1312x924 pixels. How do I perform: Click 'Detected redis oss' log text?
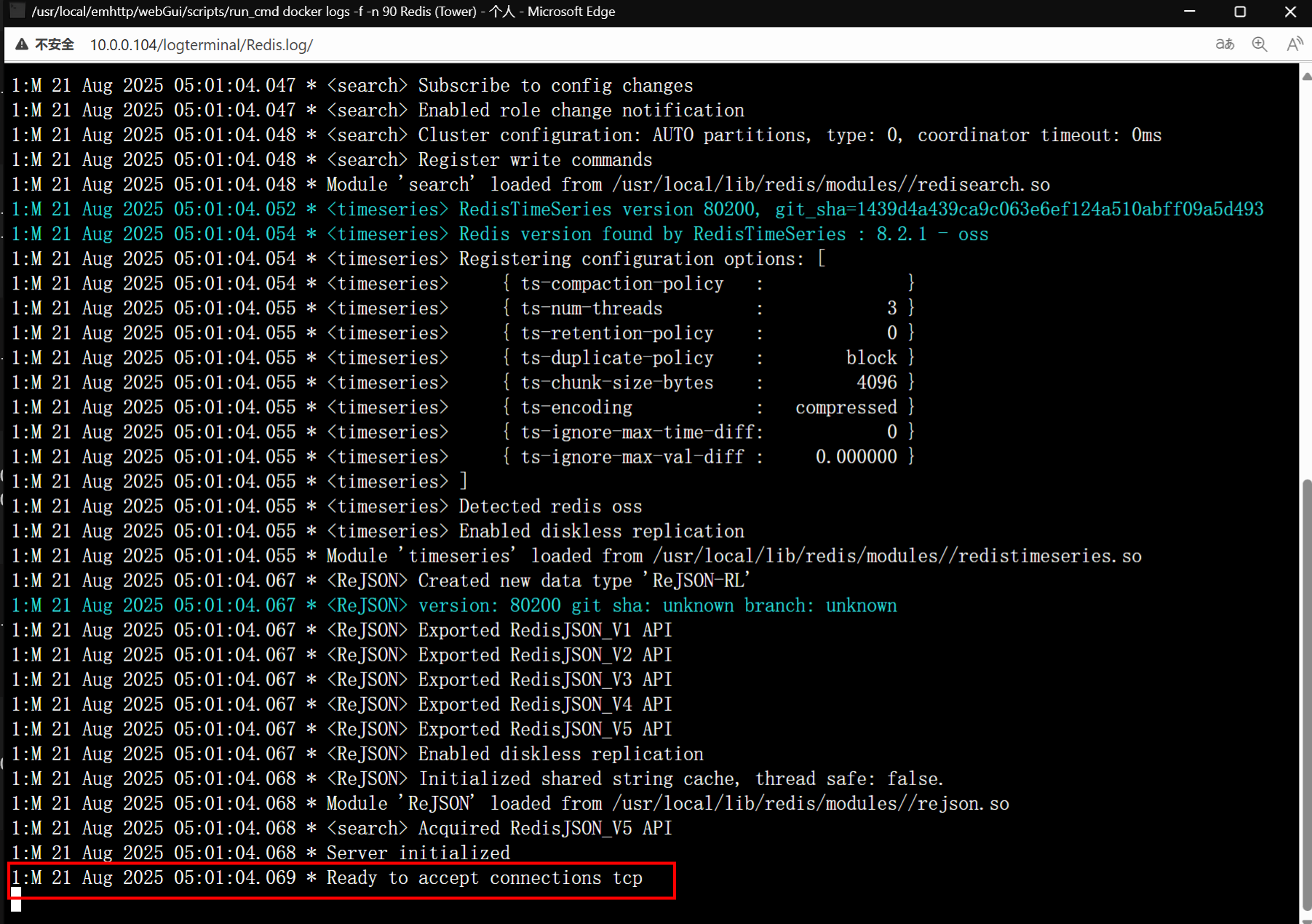click(x=551, y=506)
